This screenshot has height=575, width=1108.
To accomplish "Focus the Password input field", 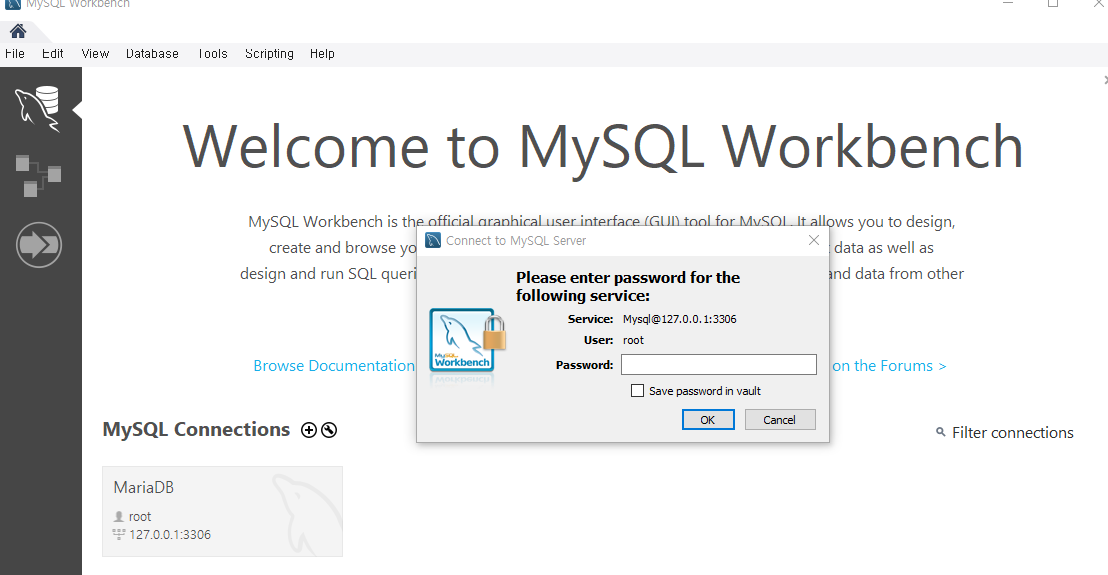I will pyautogui.click(x=719, y=364).
